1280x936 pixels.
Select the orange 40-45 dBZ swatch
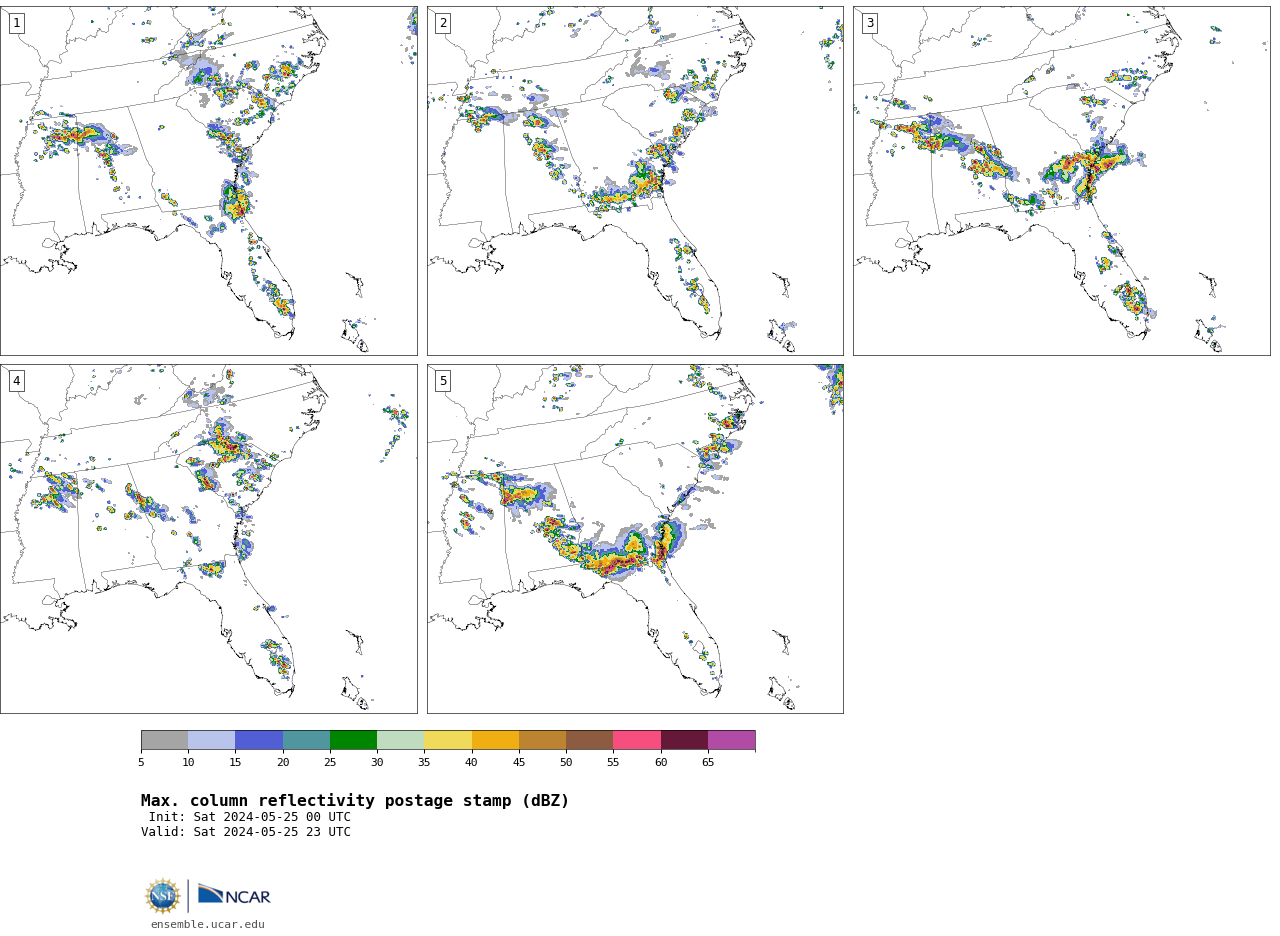tap(495, 740)
